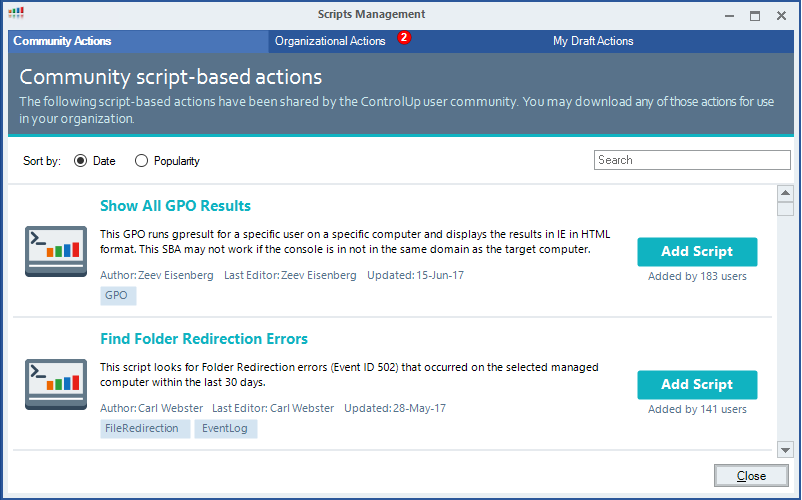Click the red notification badge showing 2
This screenshot has width=802, height=500.
404,37
